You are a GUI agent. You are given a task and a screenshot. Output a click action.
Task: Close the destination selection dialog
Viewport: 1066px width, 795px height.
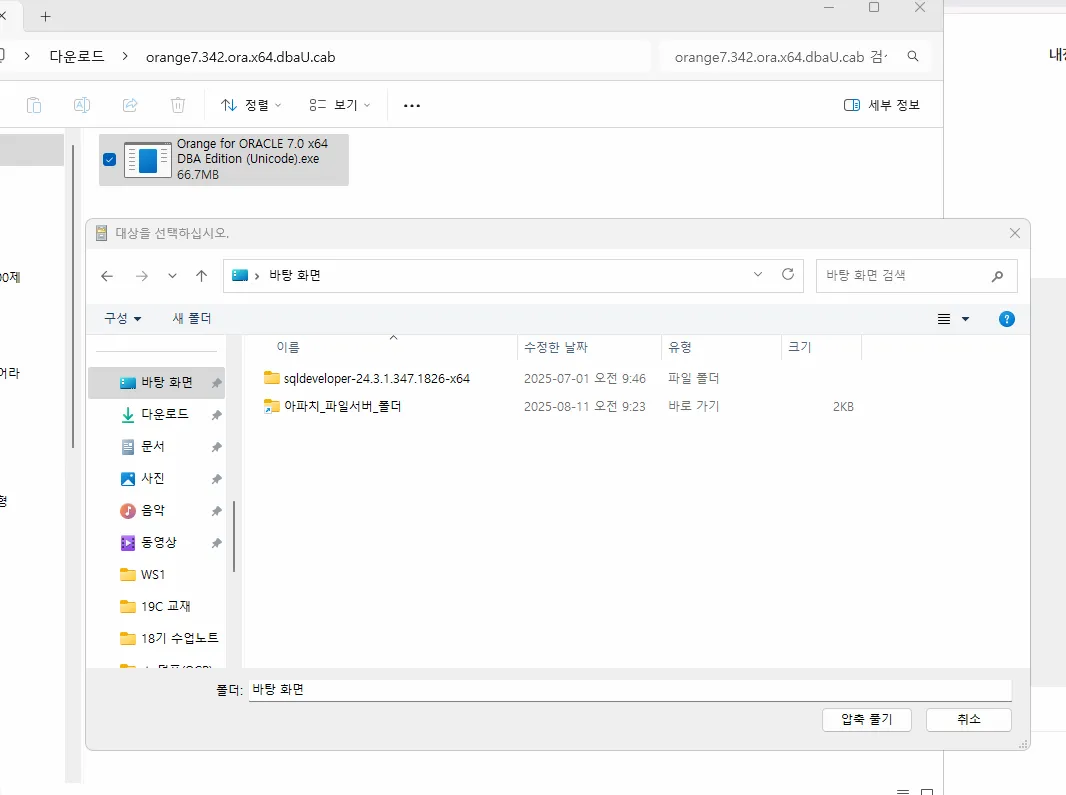point(1015,233)
